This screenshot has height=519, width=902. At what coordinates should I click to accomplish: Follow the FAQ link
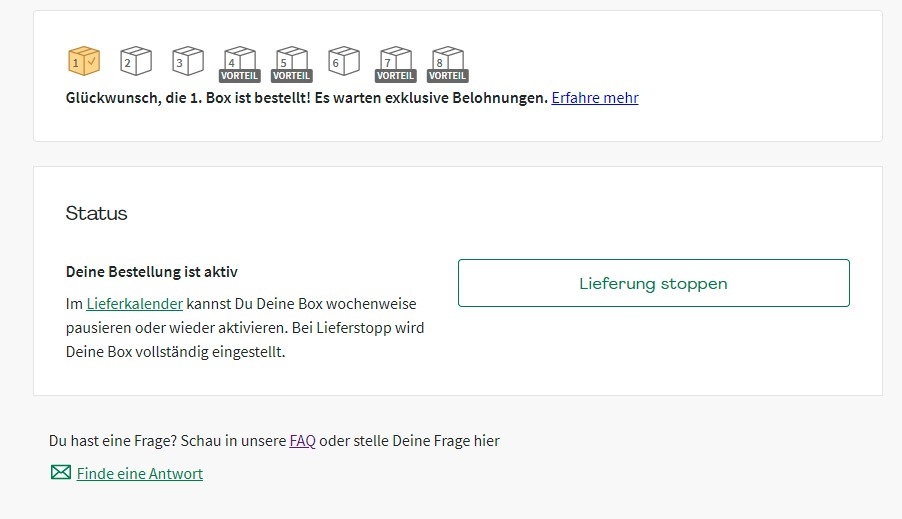[x=302, y=441]
